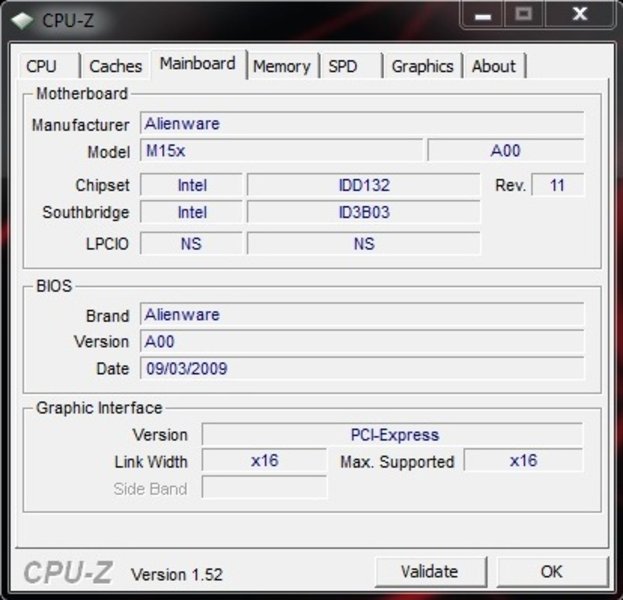The height and width of the screenshot is (600, 623).
Task: Click the BIOS Date field 09/03/2009
Action: click(362, 368)
